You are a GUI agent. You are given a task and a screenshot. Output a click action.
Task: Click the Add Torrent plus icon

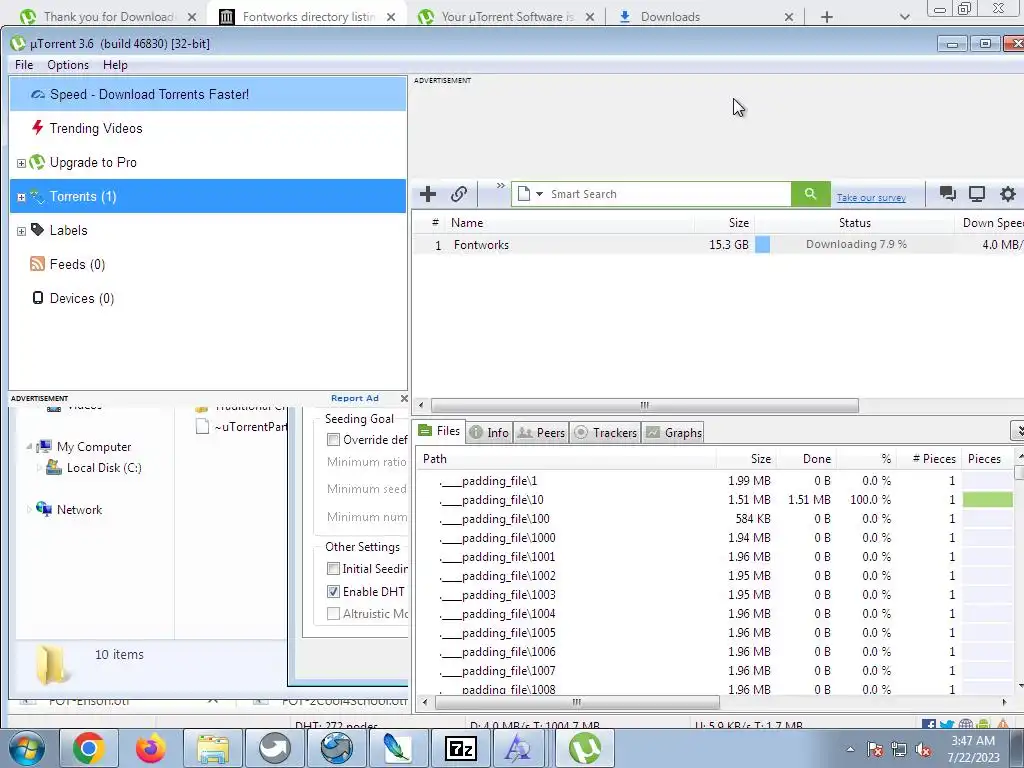[428, 194]
